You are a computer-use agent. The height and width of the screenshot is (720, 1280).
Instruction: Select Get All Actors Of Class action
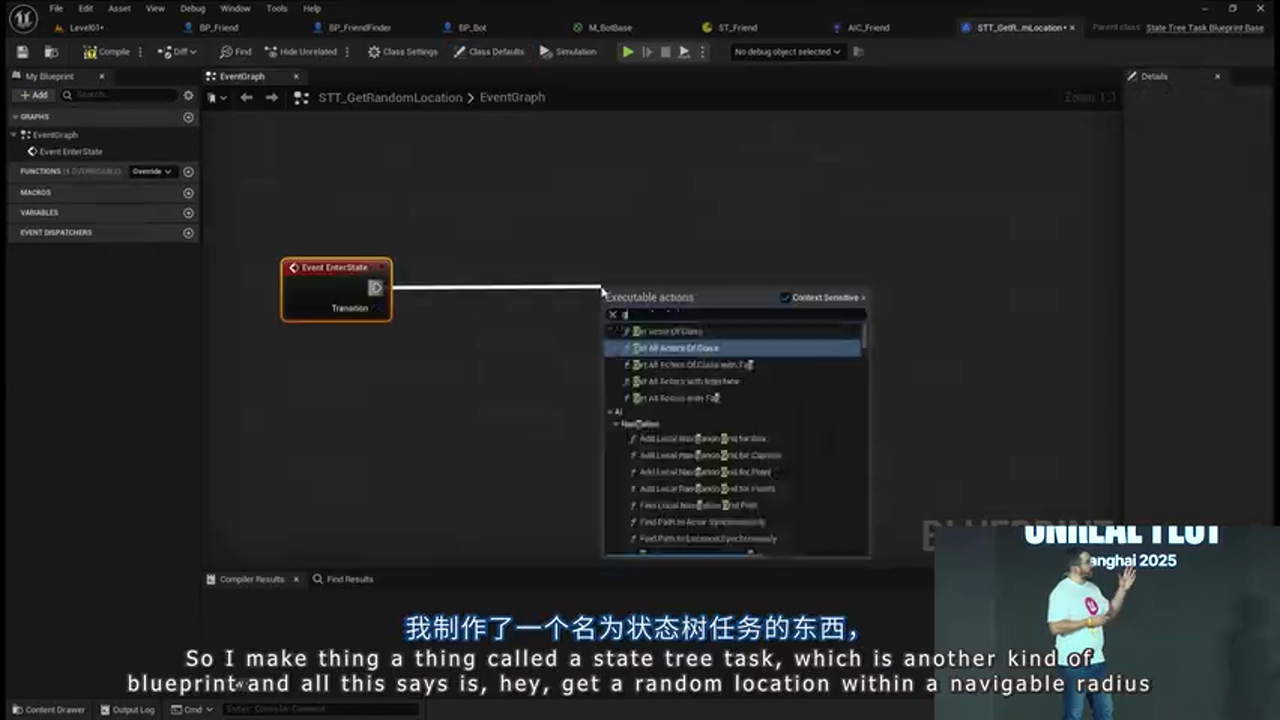point(676,347)
